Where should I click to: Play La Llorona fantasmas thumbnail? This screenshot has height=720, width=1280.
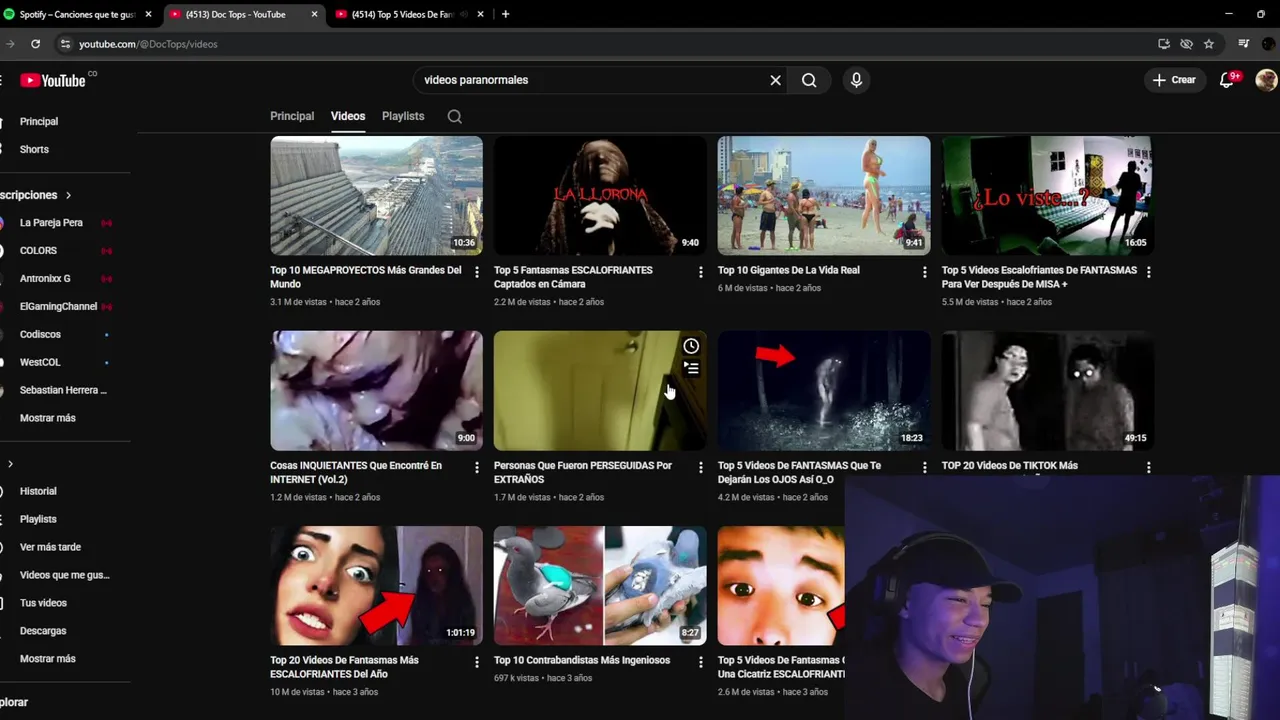(600, 196)
